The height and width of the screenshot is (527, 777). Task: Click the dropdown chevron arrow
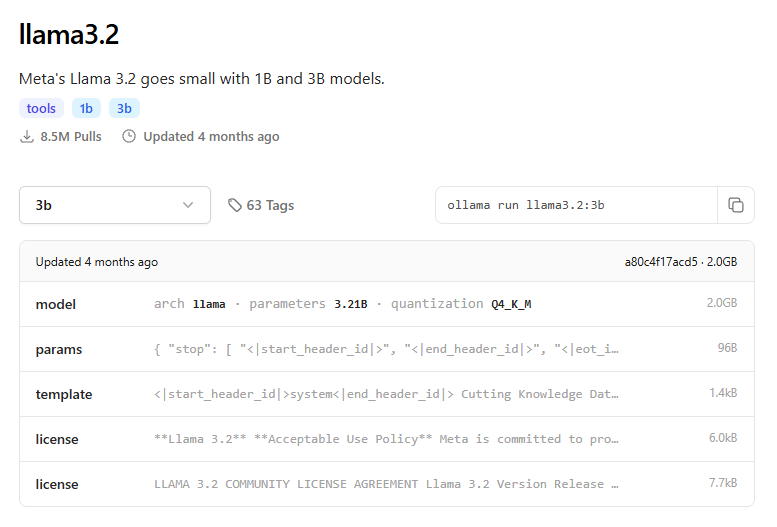click(x=188, y=205)
